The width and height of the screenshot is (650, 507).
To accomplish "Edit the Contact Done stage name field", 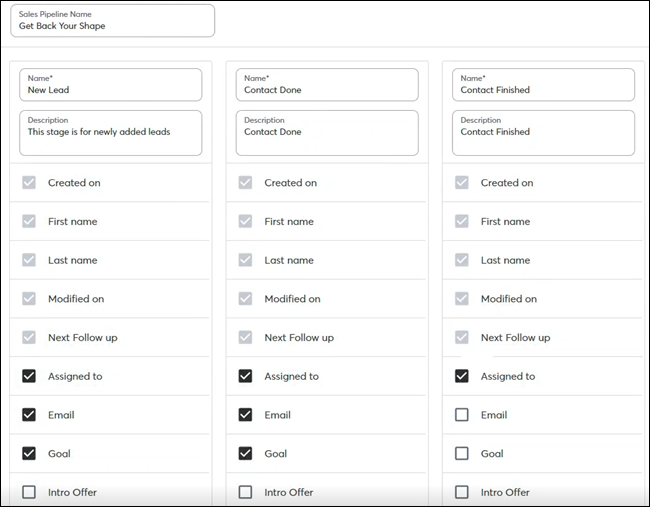I will click(x=327, y=85).
